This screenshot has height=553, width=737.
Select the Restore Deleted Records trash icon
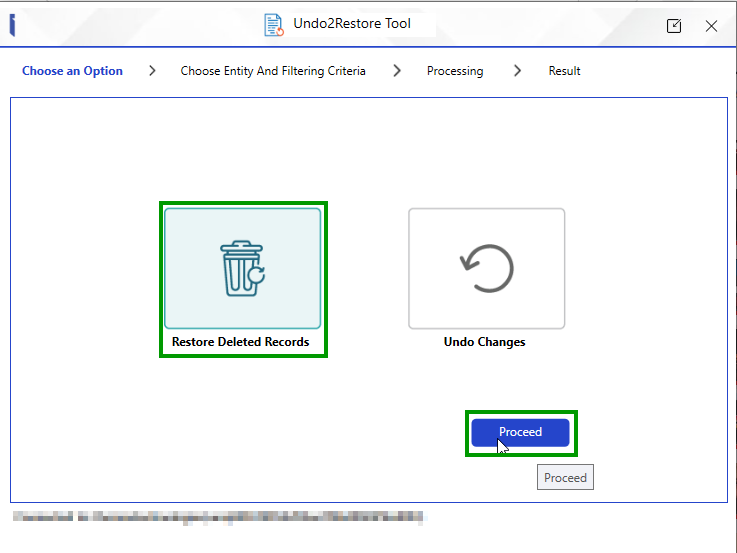pos(242,268)
